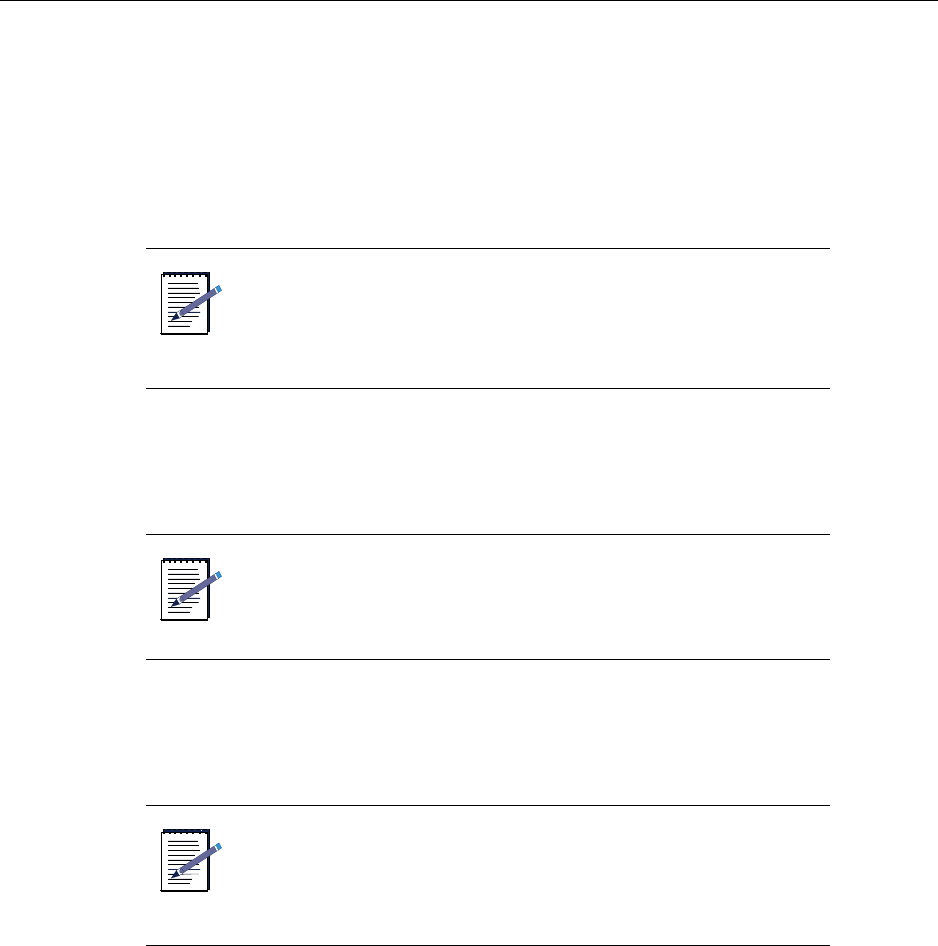Click the empty text area of the first note box
938x946 pixels.
click(x=520, y=318)
